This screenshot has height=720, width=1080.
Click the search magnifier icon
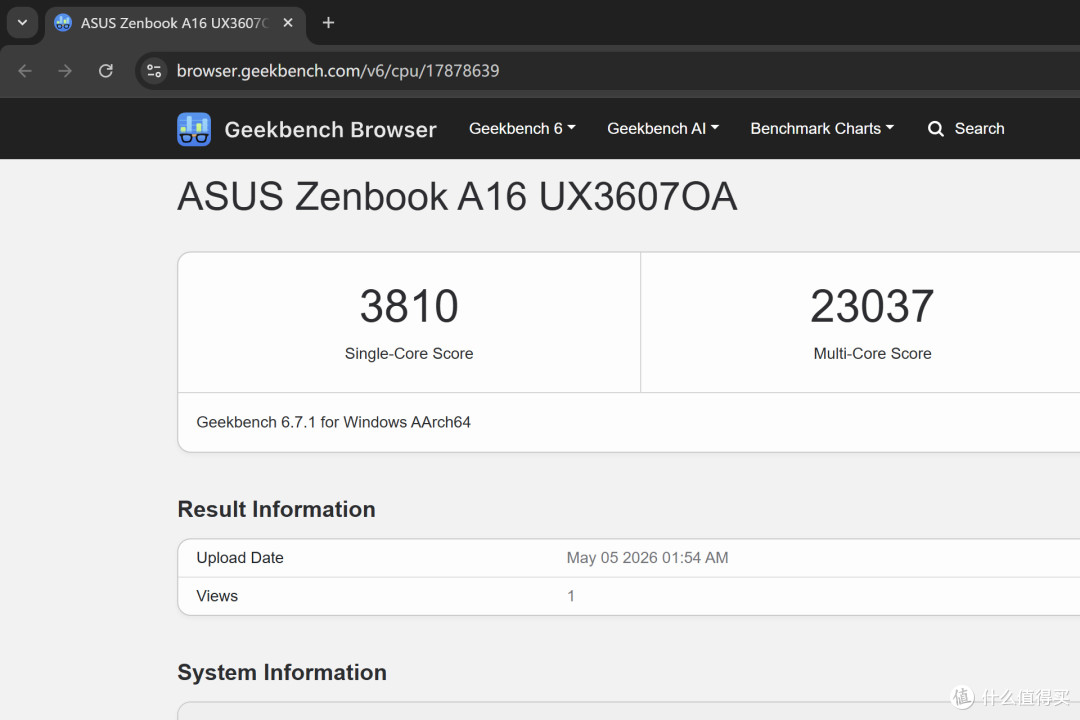[935, 129]
